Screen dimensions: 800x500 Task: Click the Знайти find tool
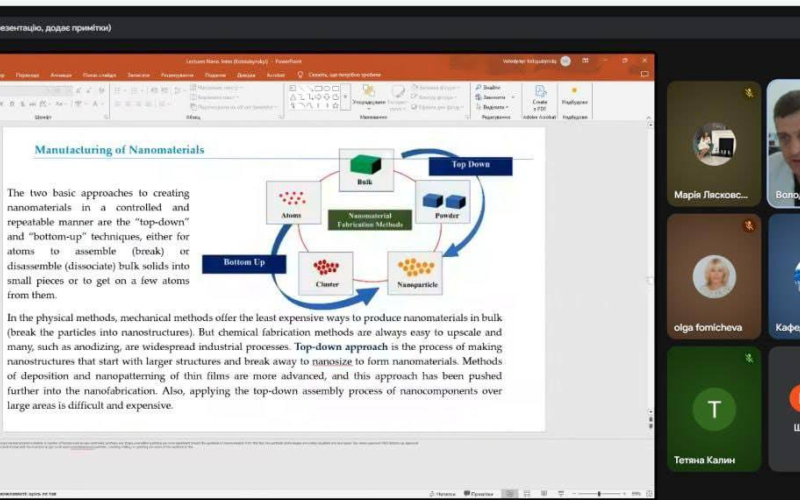488,88
